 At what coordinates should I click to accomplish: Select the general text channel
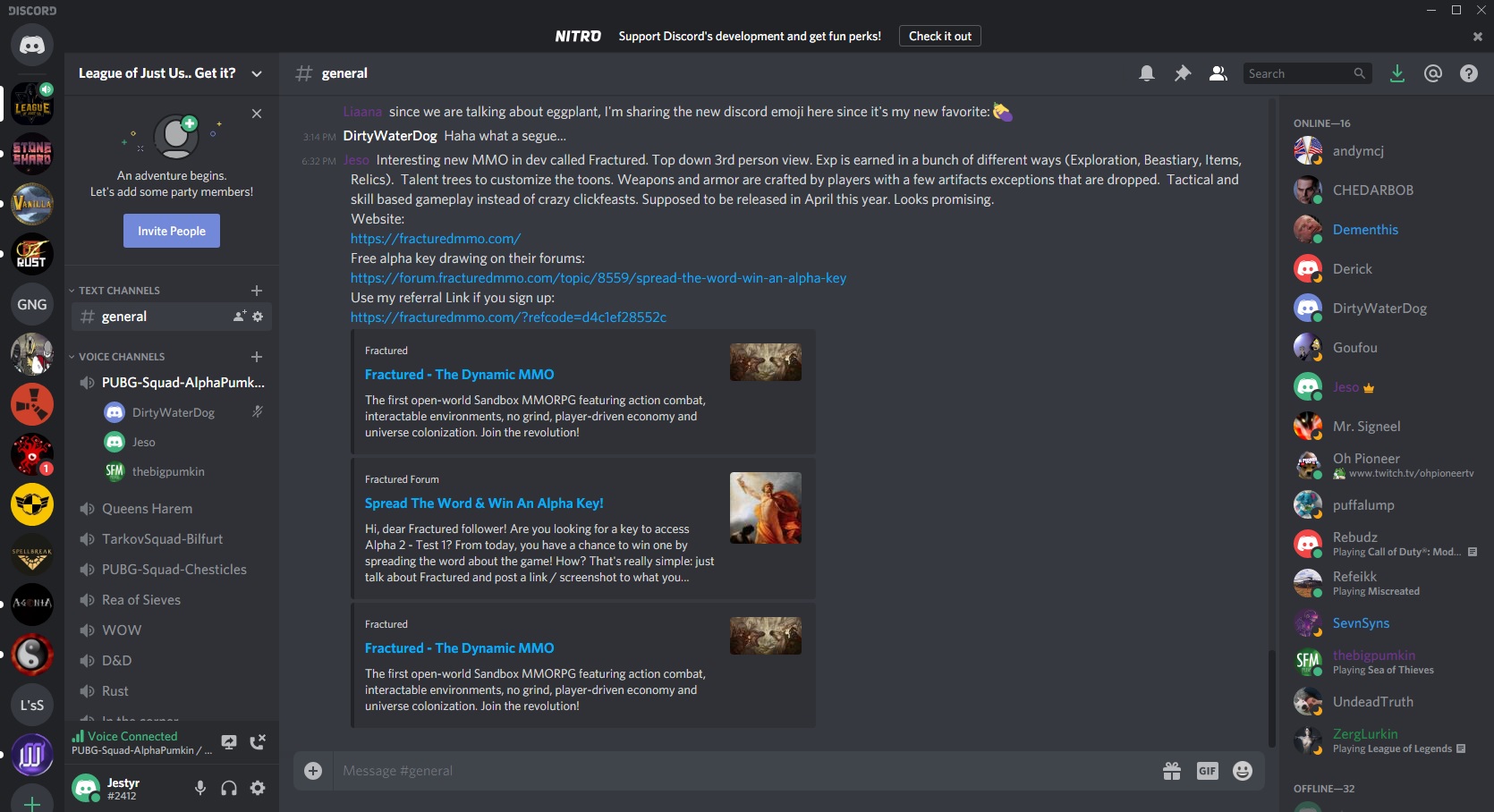[172, 317]
